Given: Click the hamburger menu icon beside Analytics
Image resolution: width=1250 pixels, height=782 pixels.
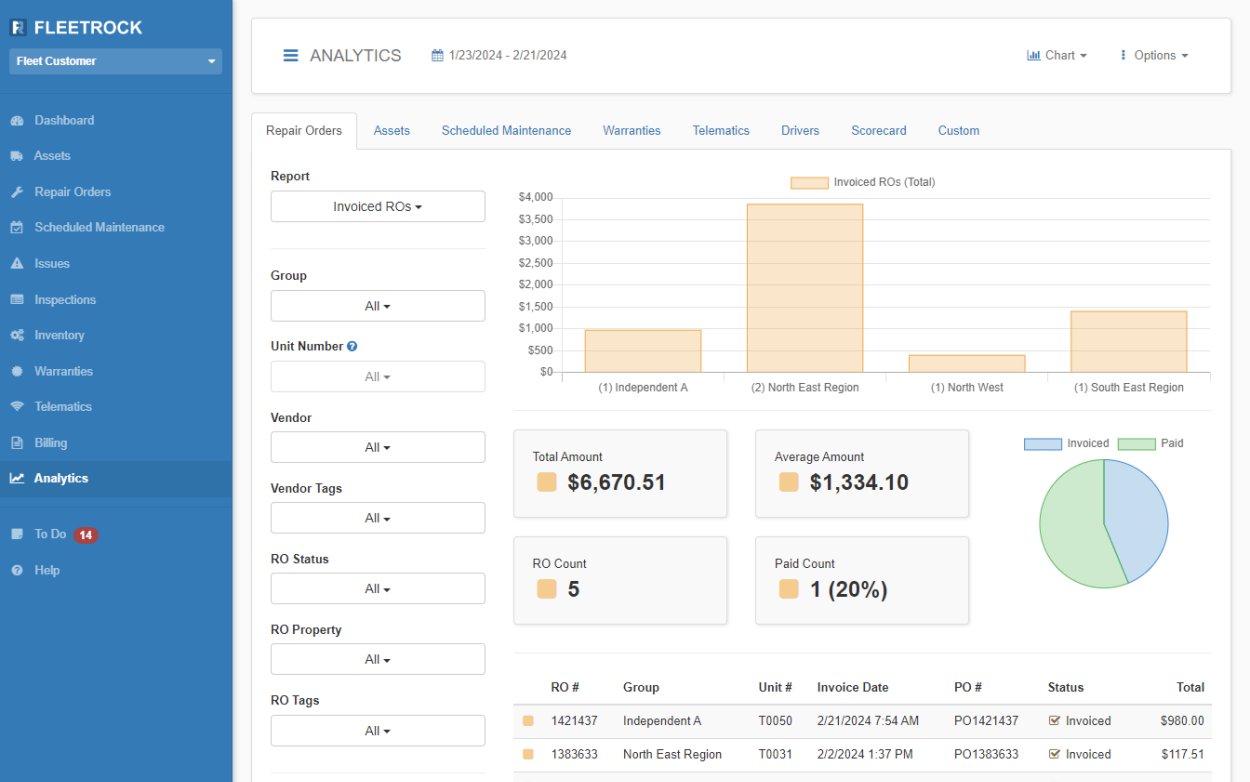Looking at the screenshot, I should click(291, 56).
